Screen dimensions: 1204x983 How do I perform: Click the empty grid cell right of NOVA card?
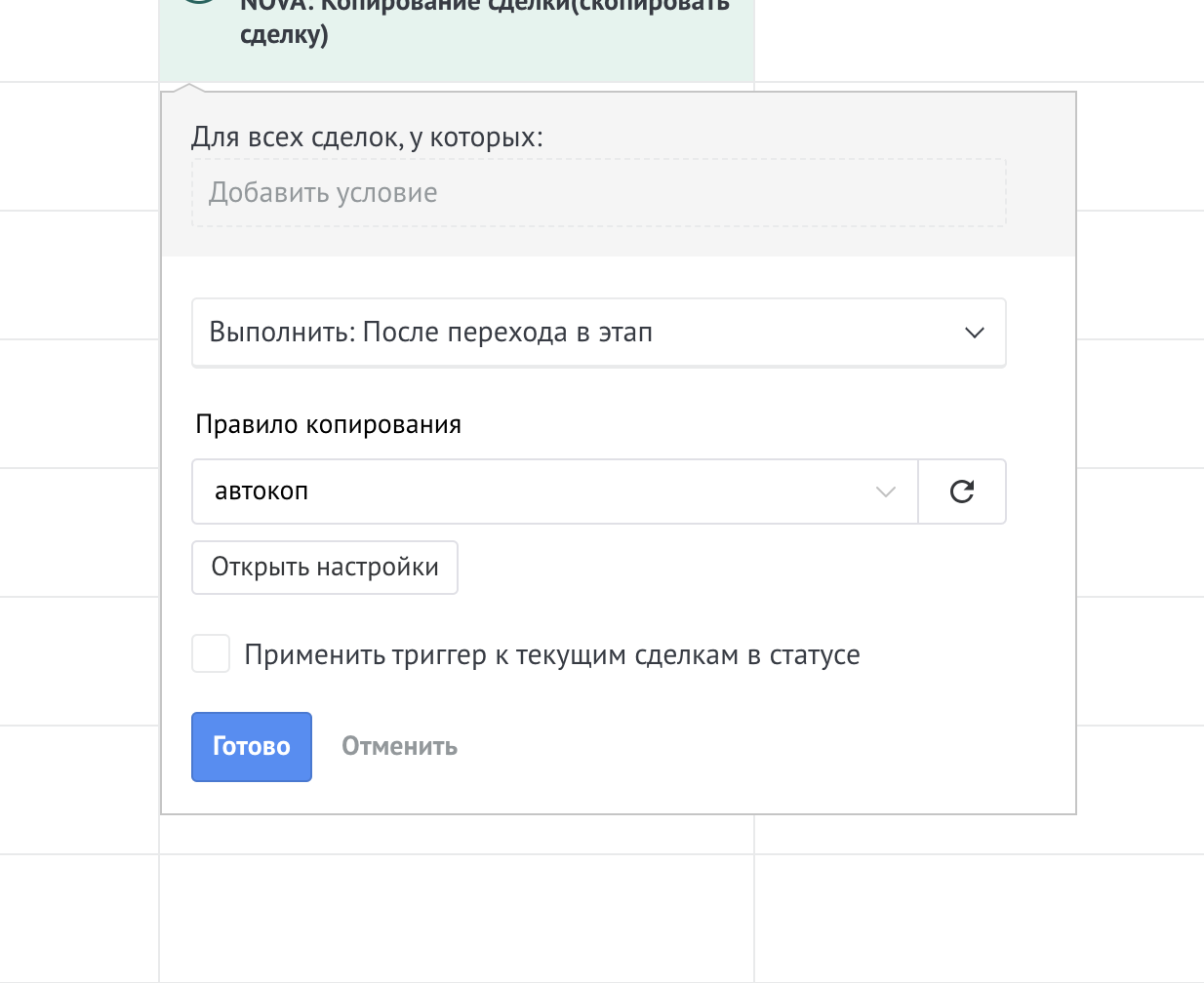tap(976, 39)
